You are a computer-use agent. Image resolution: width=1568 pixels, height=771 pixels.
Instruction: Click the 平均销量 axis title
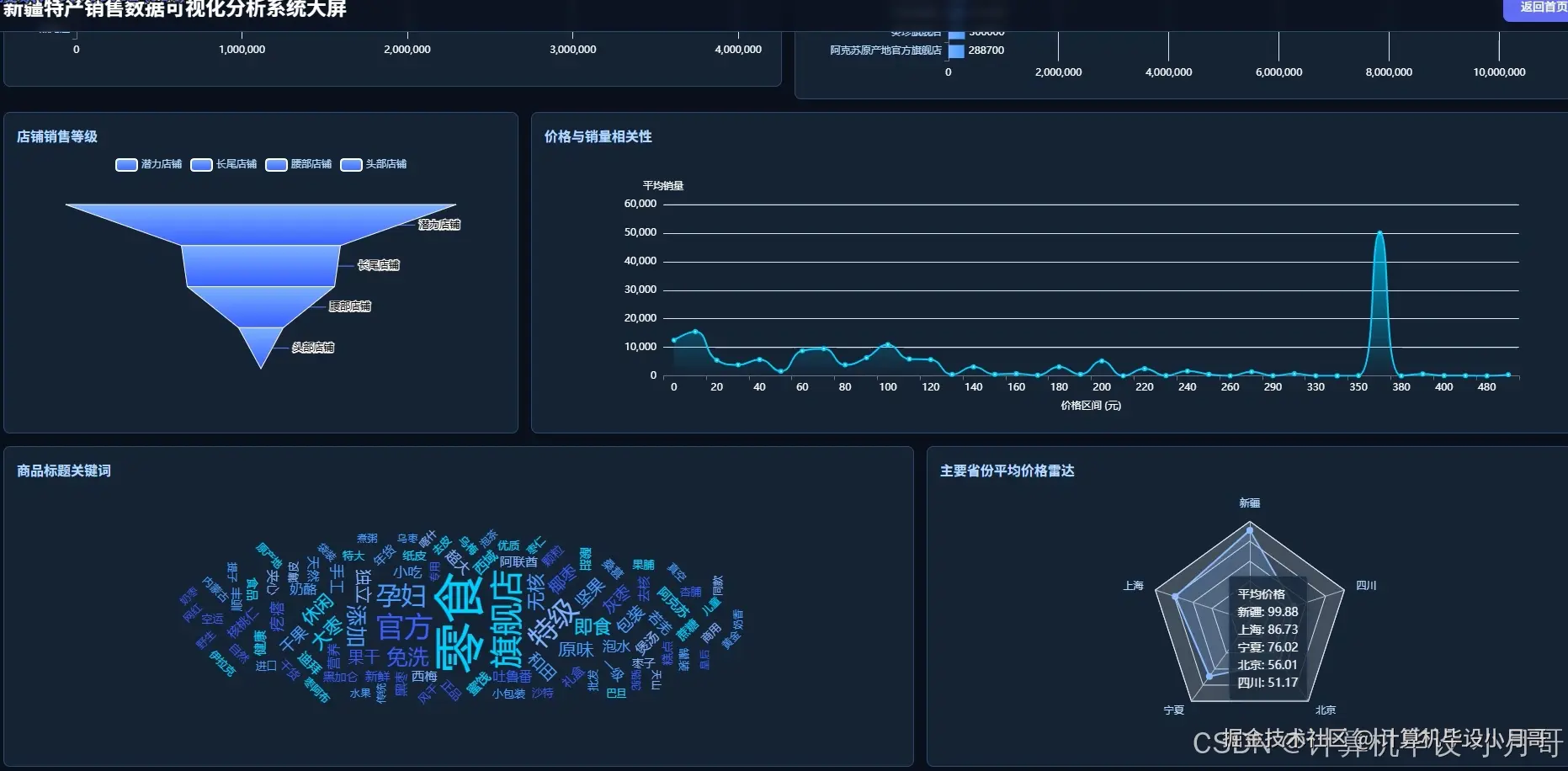click(x=663, y=186)
